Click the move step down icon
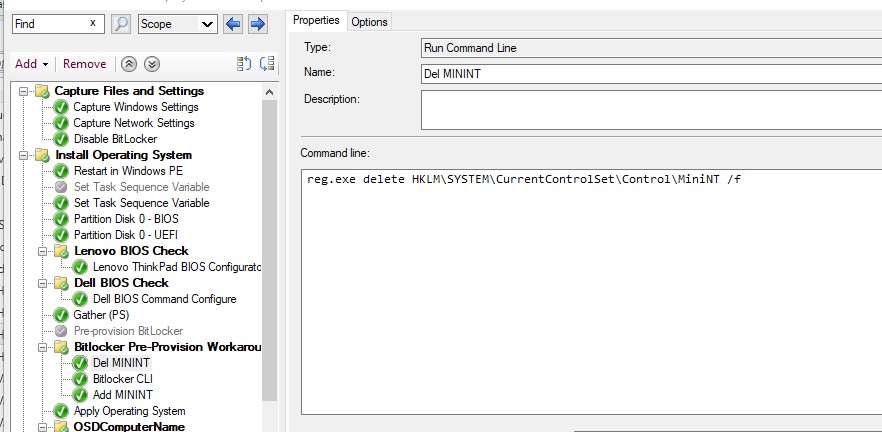882x432 pixels. (x=266, y=64)
